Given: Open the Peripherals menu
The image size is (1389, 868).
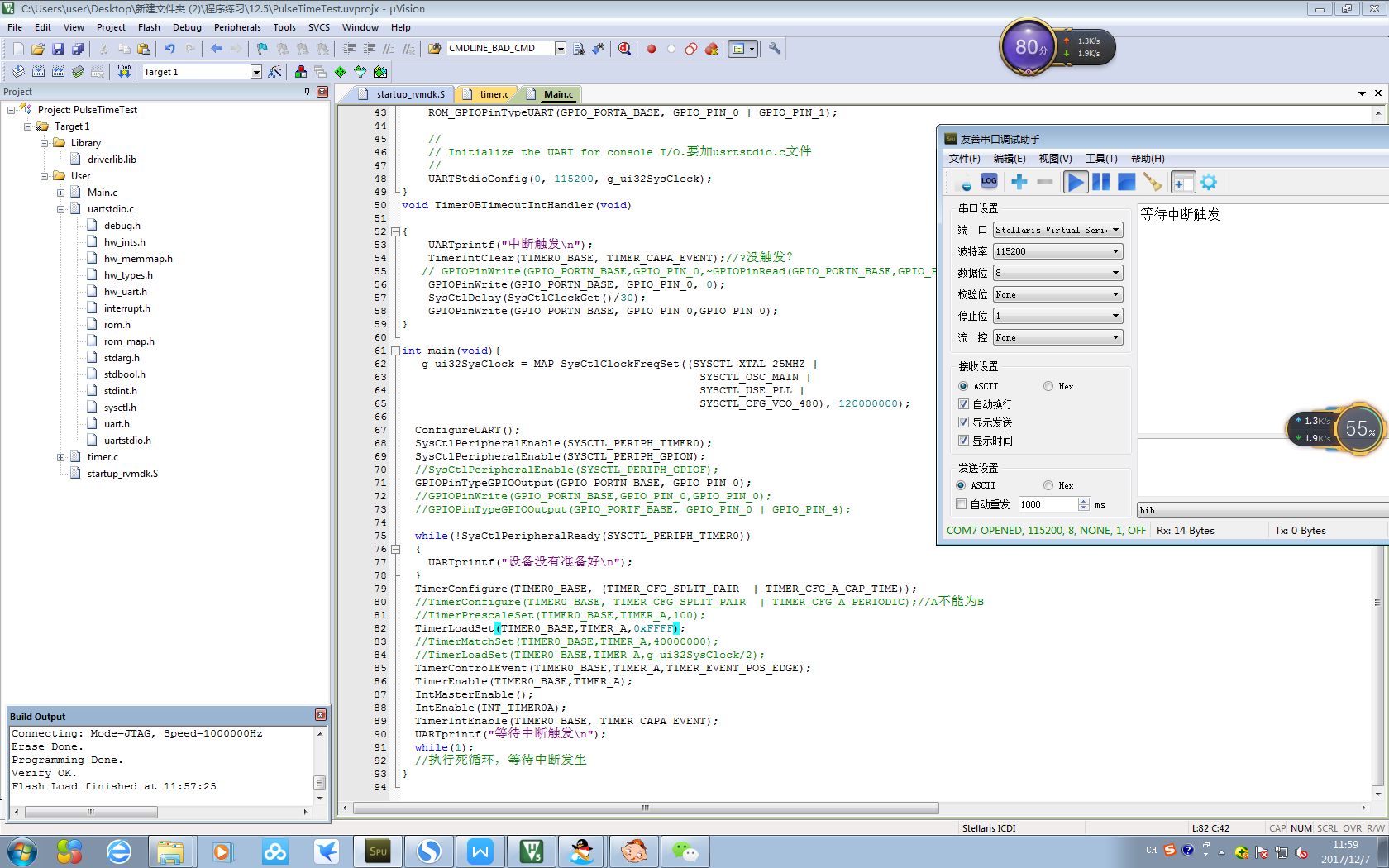Looking at the screenshot, I should [x=237, y=27].
